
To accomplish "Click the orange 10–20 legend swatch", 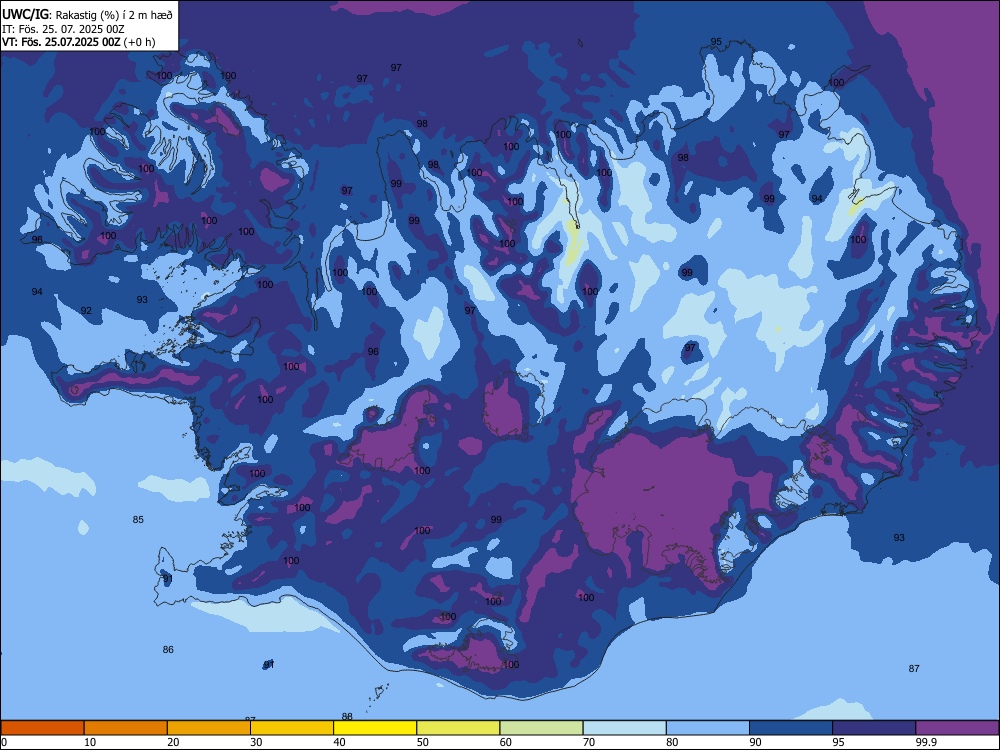I will [126, 728].
